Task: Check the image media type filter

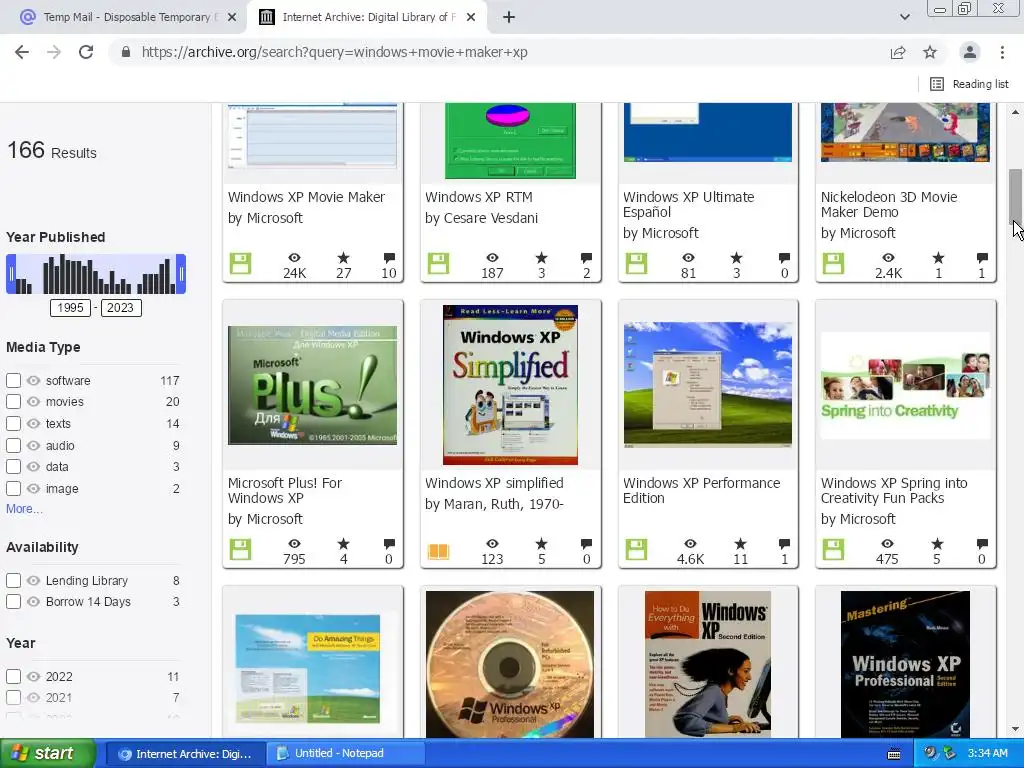Action: tap(13, 489)
